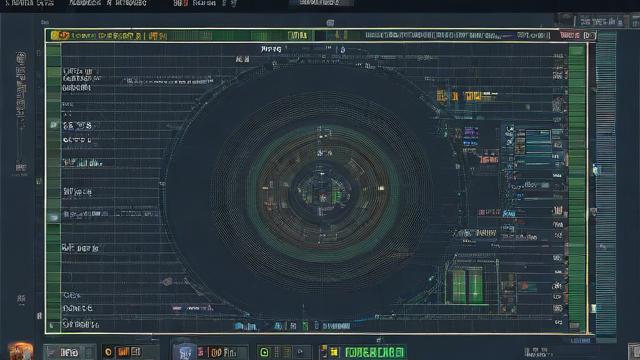Click the blue icon below the circular chart
This screenshot has width=640, height=360.
tap(240, 326)
